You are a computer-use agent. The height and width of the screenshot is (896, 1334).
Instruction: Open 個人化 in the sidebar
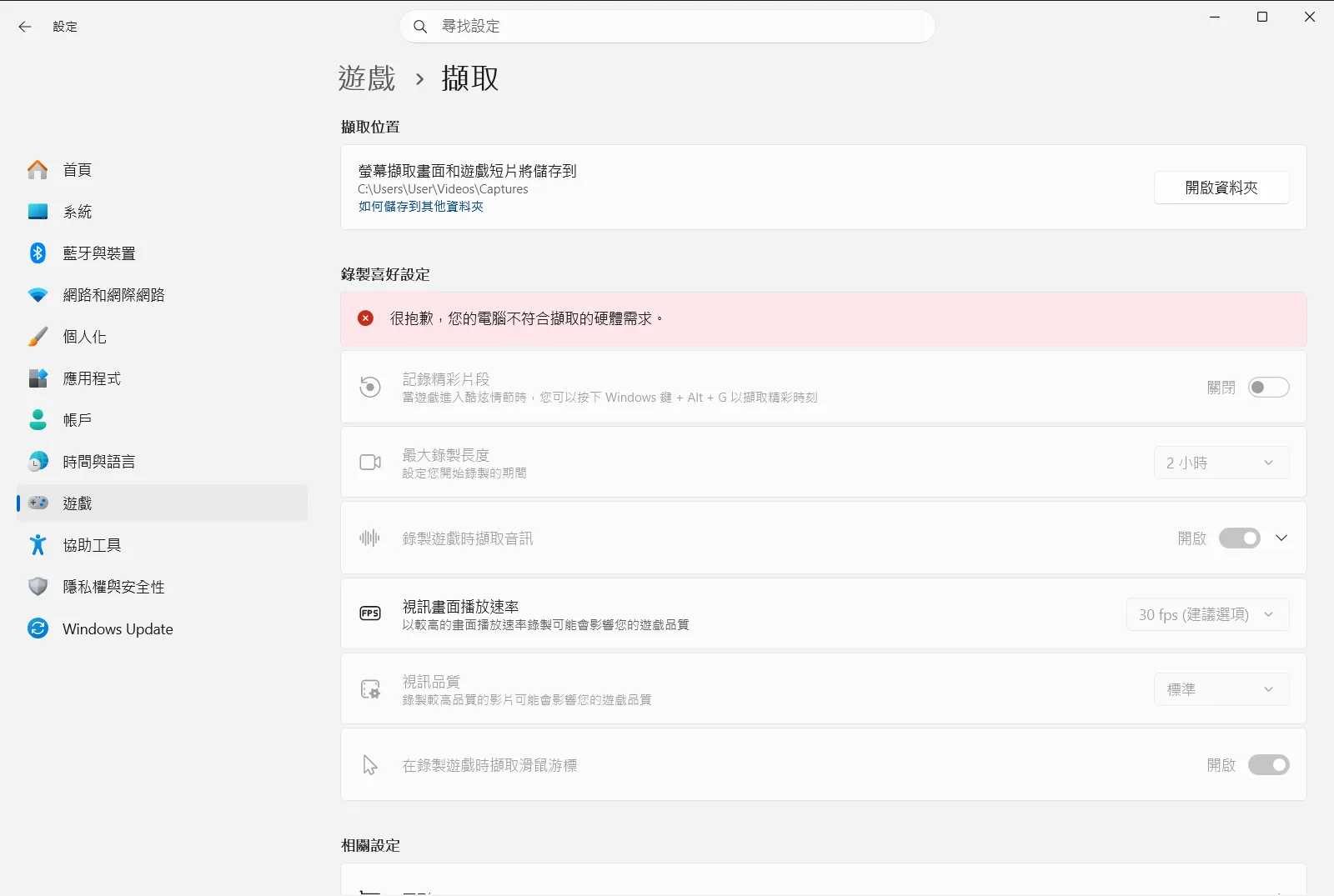click(163, 337)
